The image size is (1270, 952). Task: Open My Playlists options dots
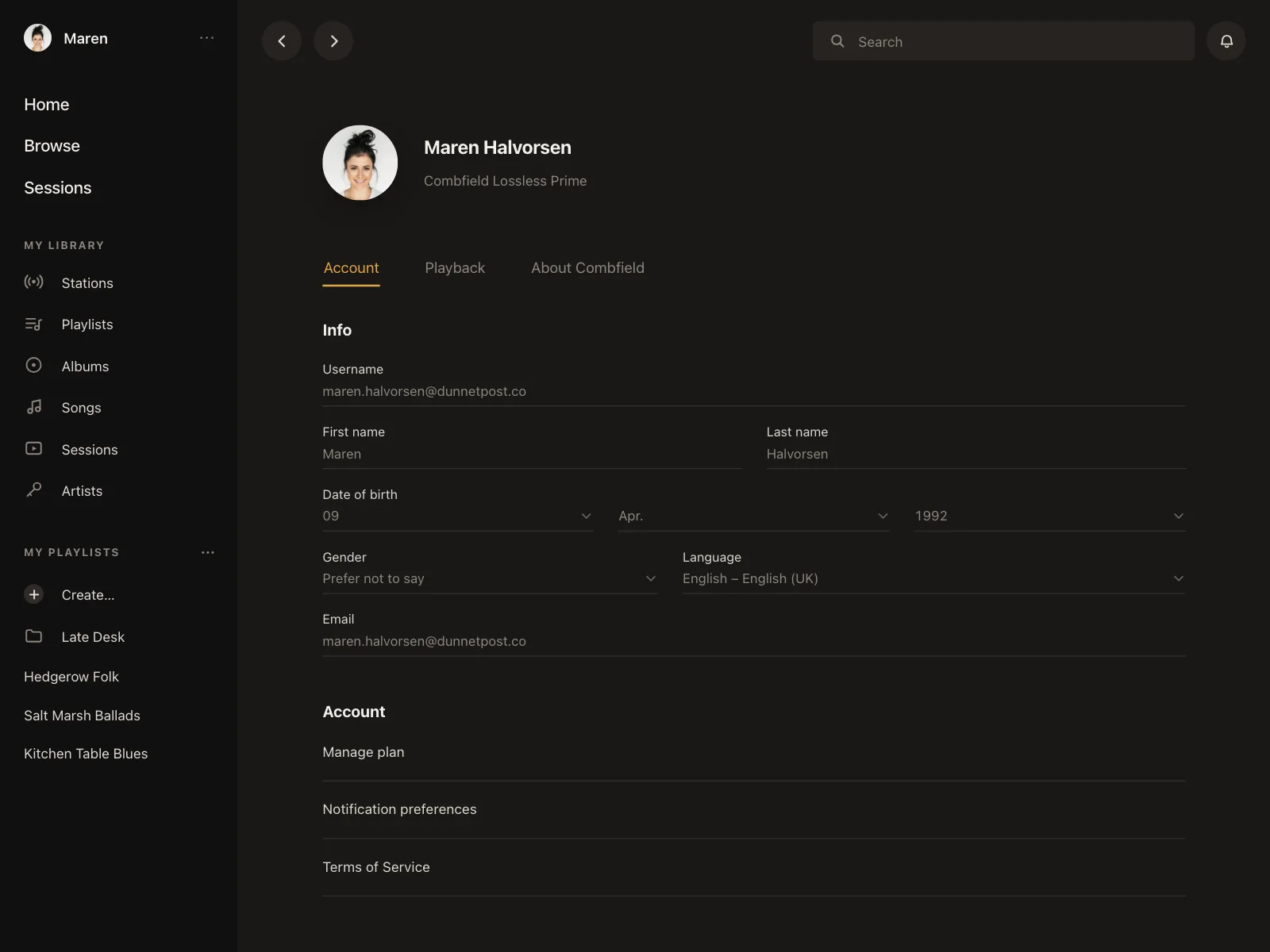(x=208, y=552)
